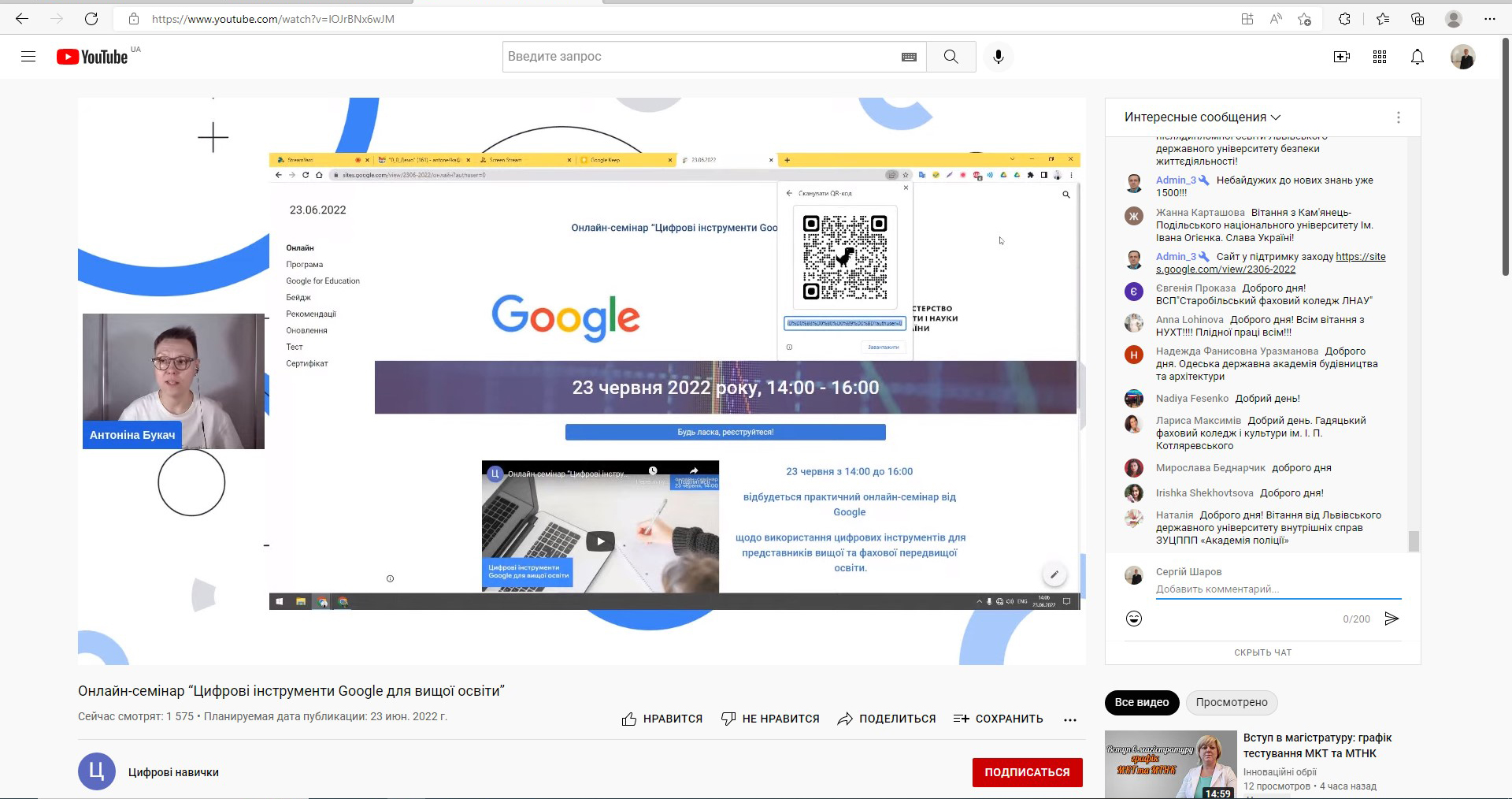Click the Create video camera icon
Screen dimensions: 1512x799
click(x=1342, y=57)
